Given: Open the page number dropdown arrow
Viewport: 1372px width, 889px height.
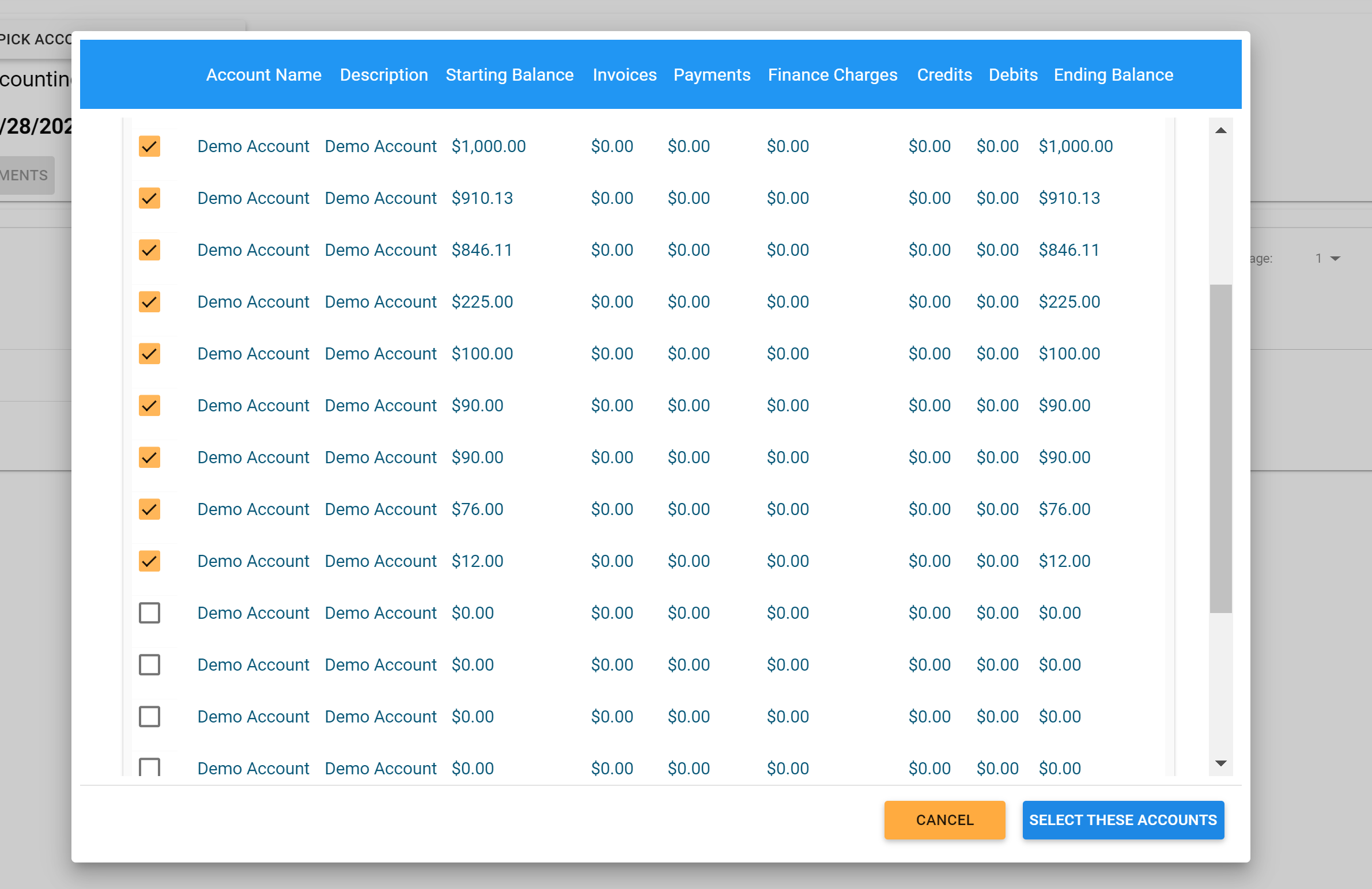Looking at the screenshot, I should pos(1335,259).
